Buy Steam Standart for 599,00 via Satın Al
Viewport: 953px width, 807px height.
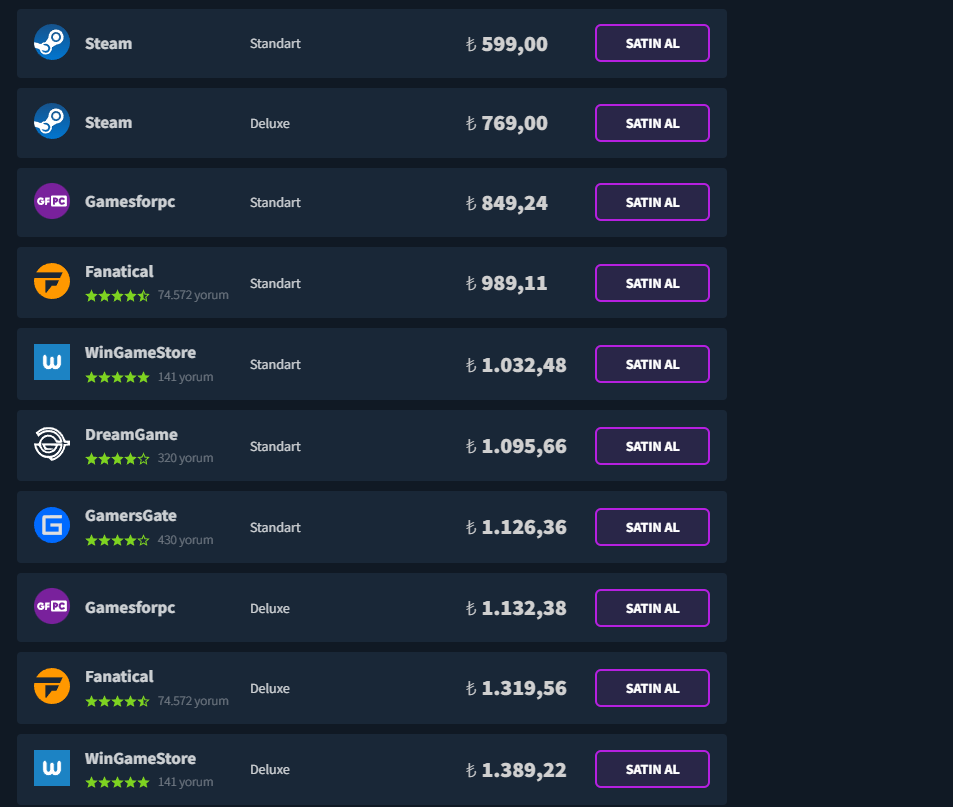point(652,43)
